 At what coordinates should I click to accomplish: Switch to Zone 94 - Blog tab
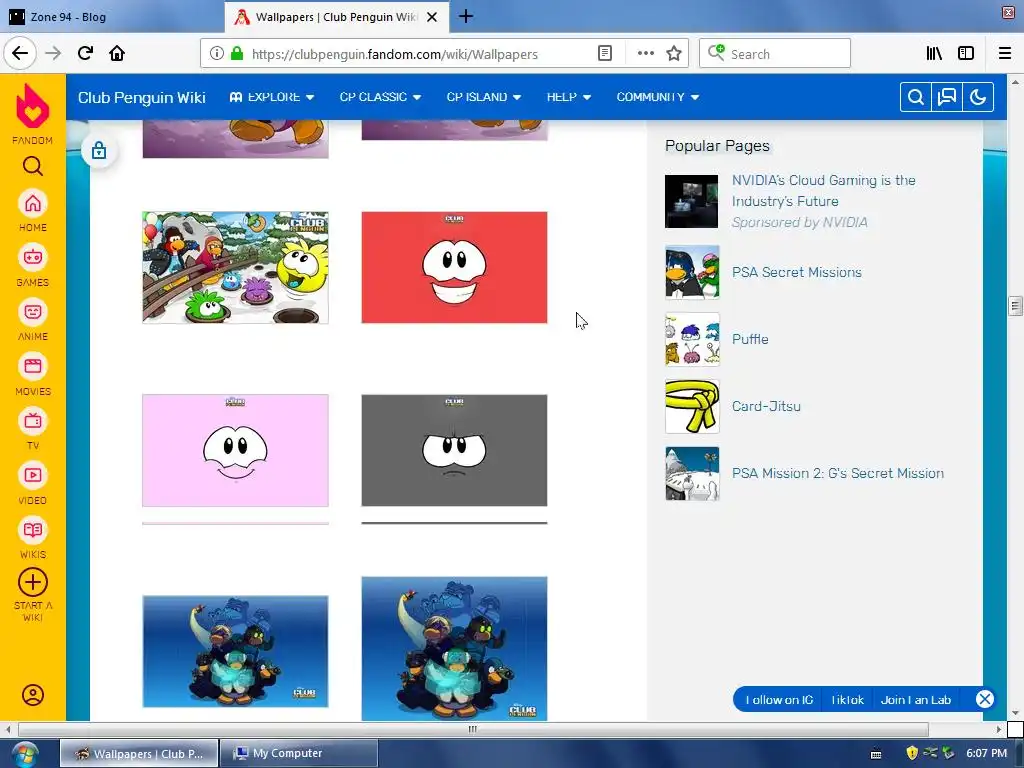point(112,16)
